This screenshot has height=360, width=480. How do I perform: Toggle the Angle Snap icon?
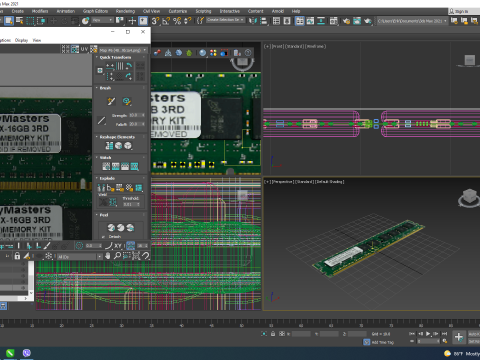click(x=166, y=21)
